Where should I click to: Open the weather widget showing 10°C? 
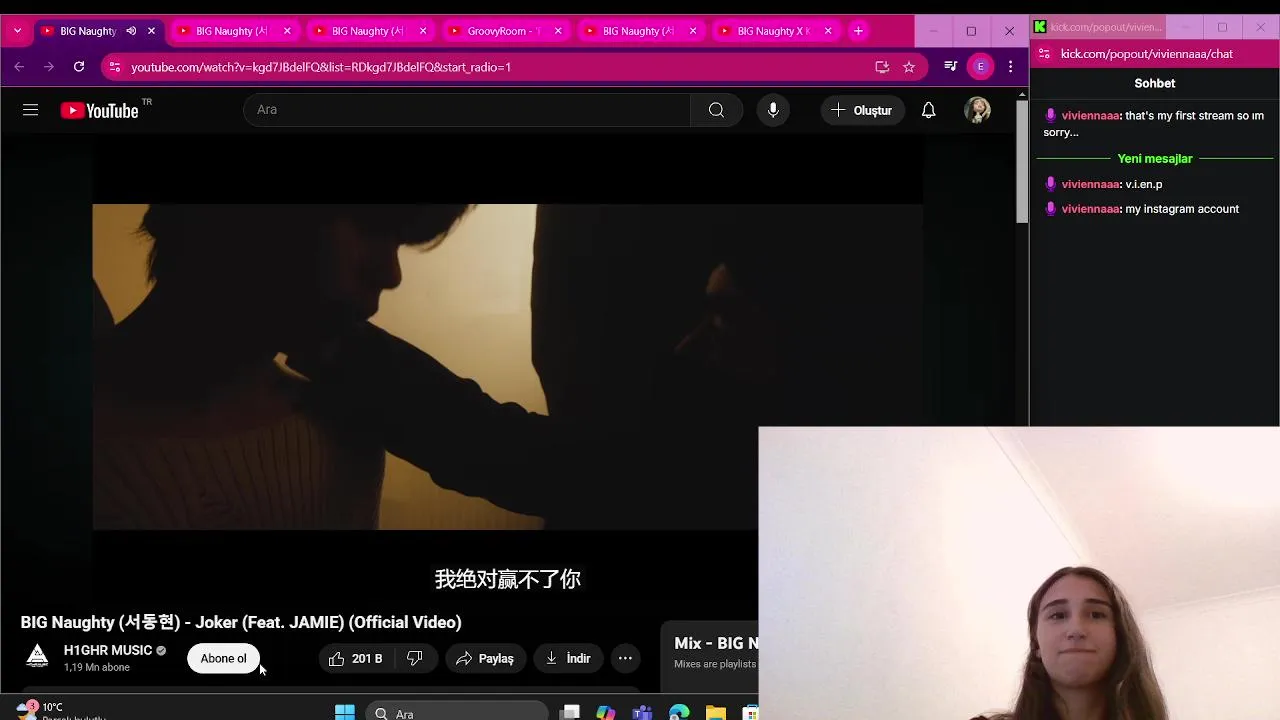coord(60,711)
